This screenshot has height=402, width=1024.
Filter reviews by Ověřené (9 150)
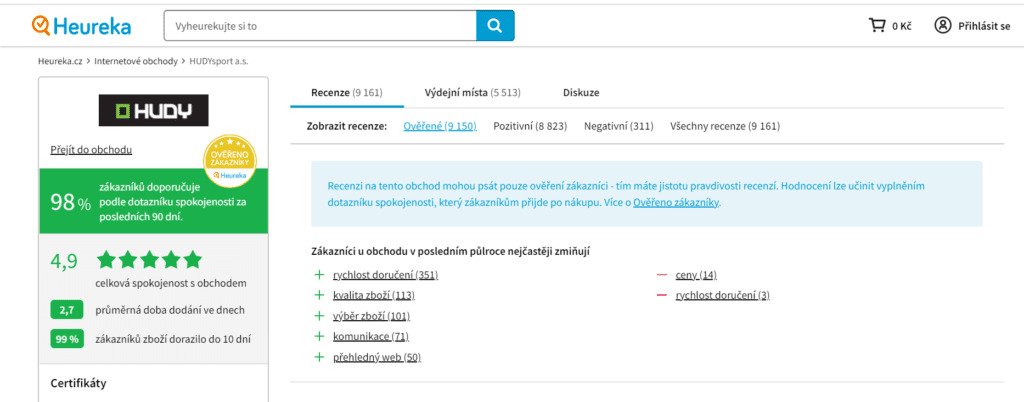point(440,126)
